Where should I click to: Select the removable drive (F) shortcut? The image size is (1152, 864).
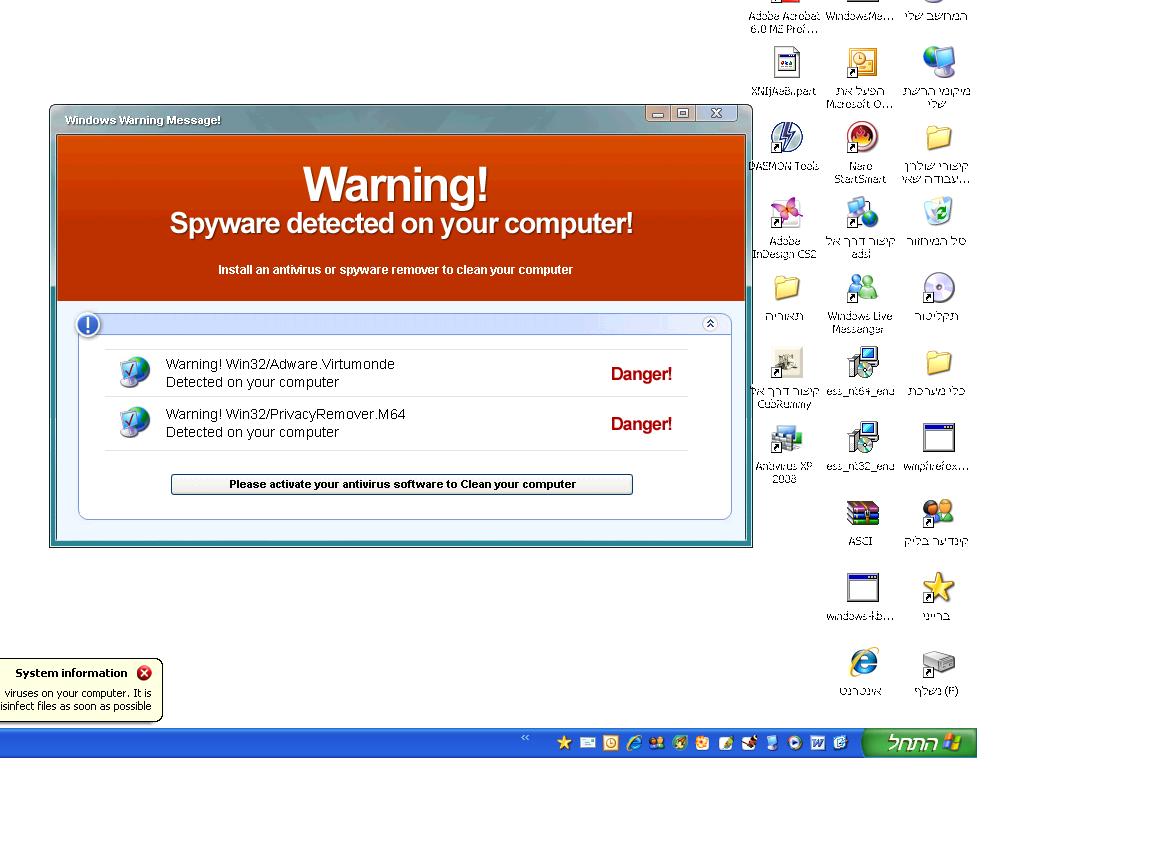938,664
